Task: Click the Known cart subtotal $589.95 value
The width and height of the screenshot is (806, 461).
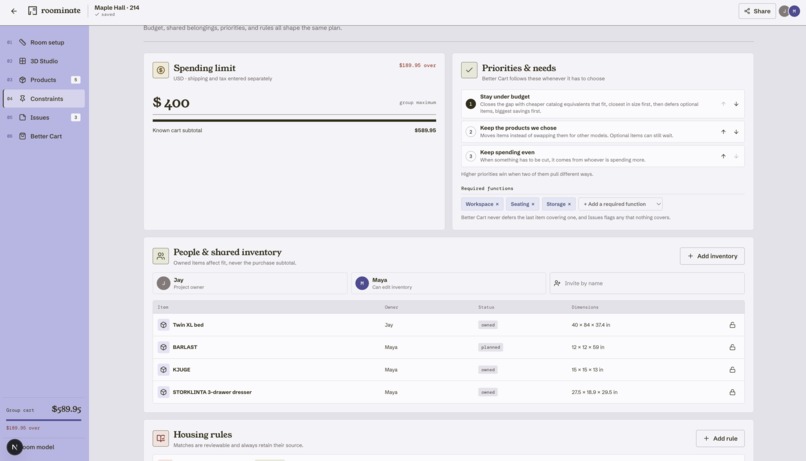Action: (425, 131)
